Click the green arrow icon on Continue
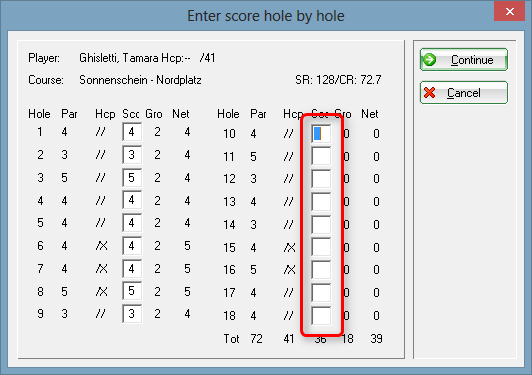Screen dimensions: 532x375 click(430, 60)
